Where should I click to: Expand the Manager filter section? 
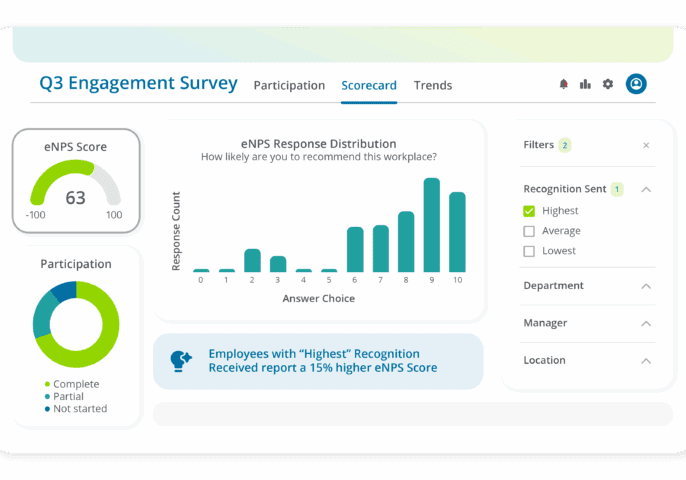pos(646,323)
